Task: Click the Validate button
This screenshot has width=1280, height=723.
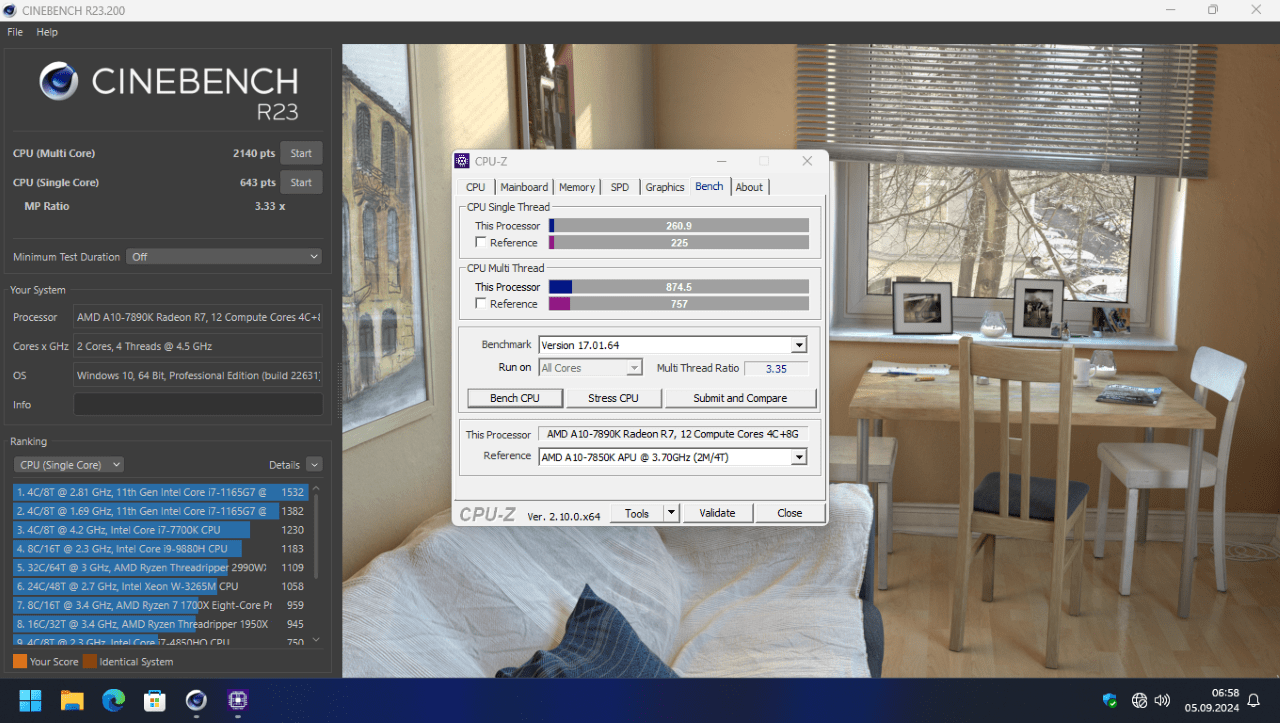Action: click(x=717, y=513)
